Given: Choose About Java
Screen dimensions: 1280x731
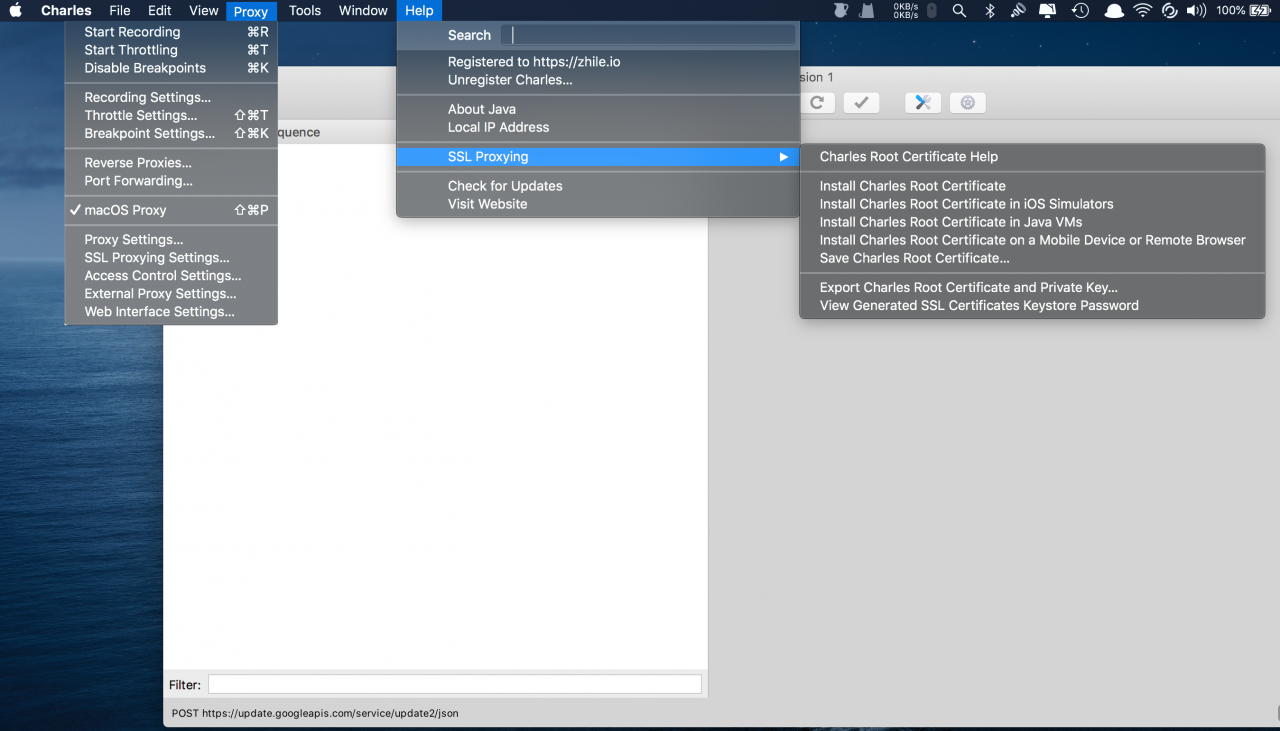Looking at the screenshot, I should click(x=598, y=109).
